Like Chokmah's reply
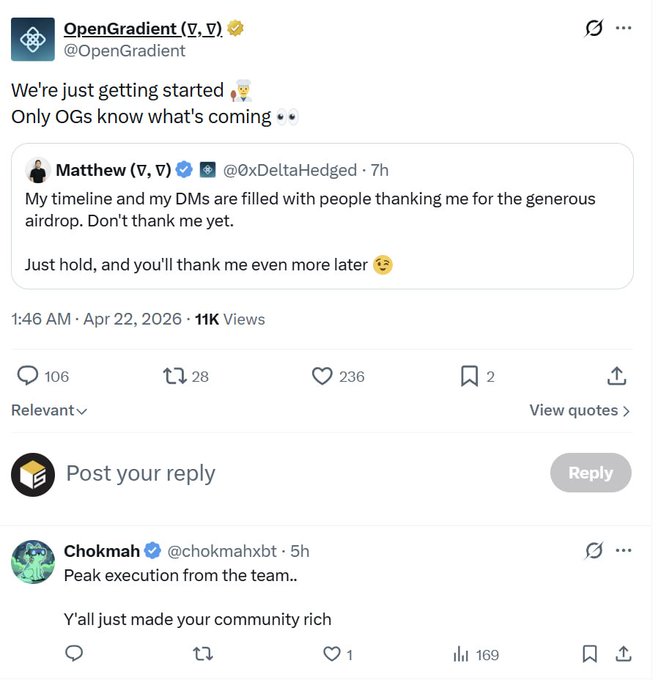The height and width of the screenshot is (680, 669). [x=331, y=654]
